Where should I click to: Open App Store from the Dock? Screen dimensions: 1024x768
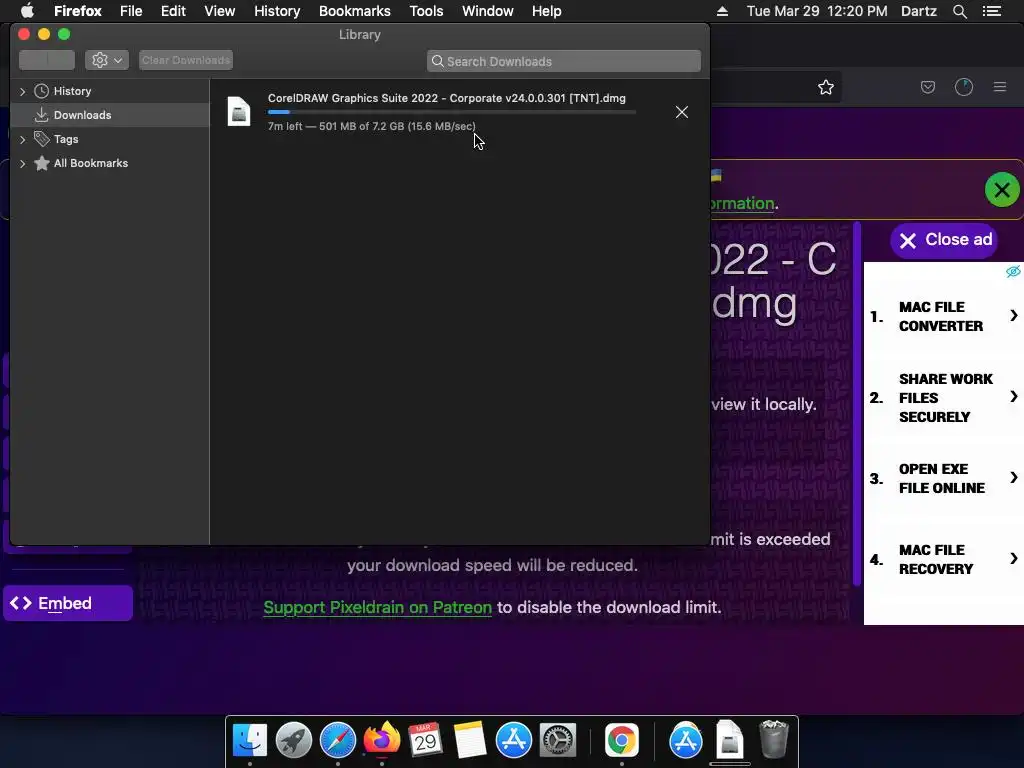513,741
